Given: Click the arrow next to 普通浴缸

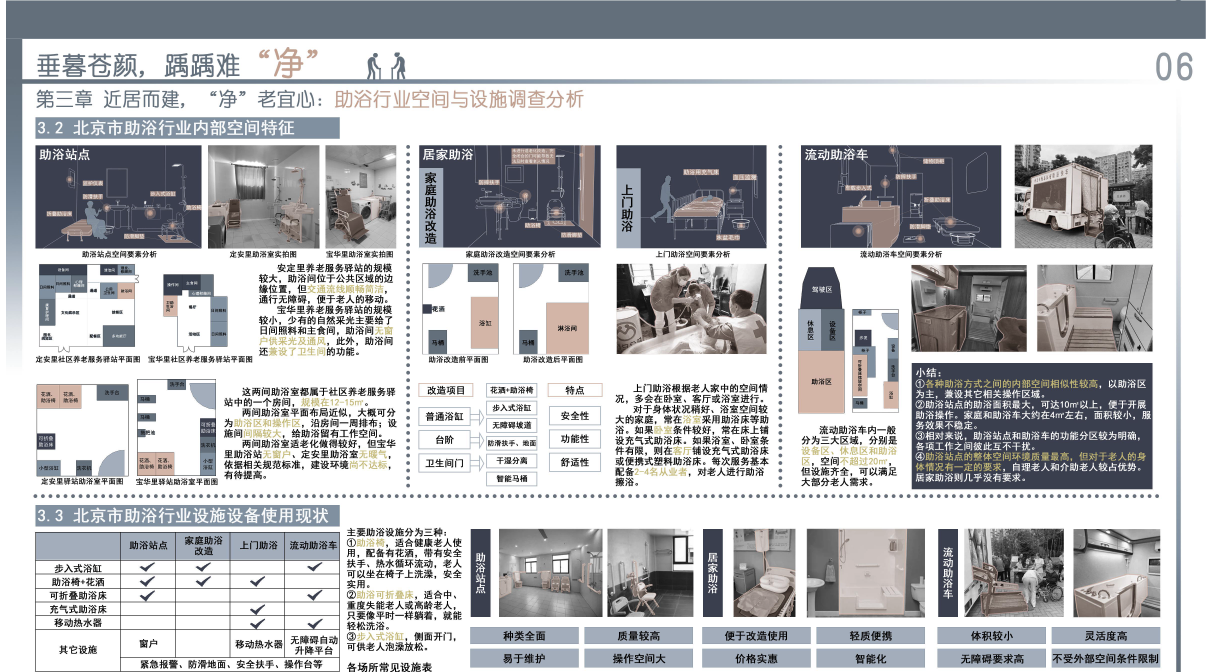Looking at the screenshot, I should point(477,416).
